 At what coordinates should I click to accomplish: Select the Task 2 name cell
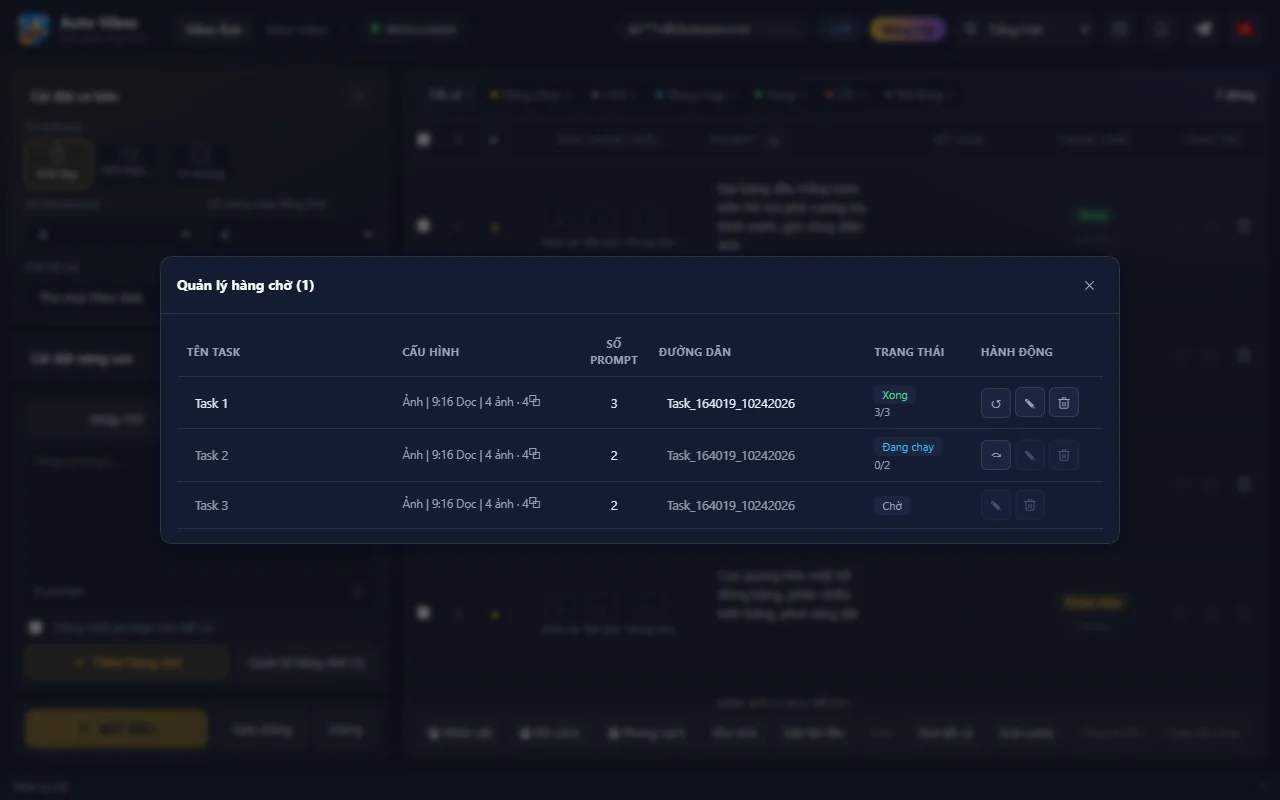tap(211, 455)
